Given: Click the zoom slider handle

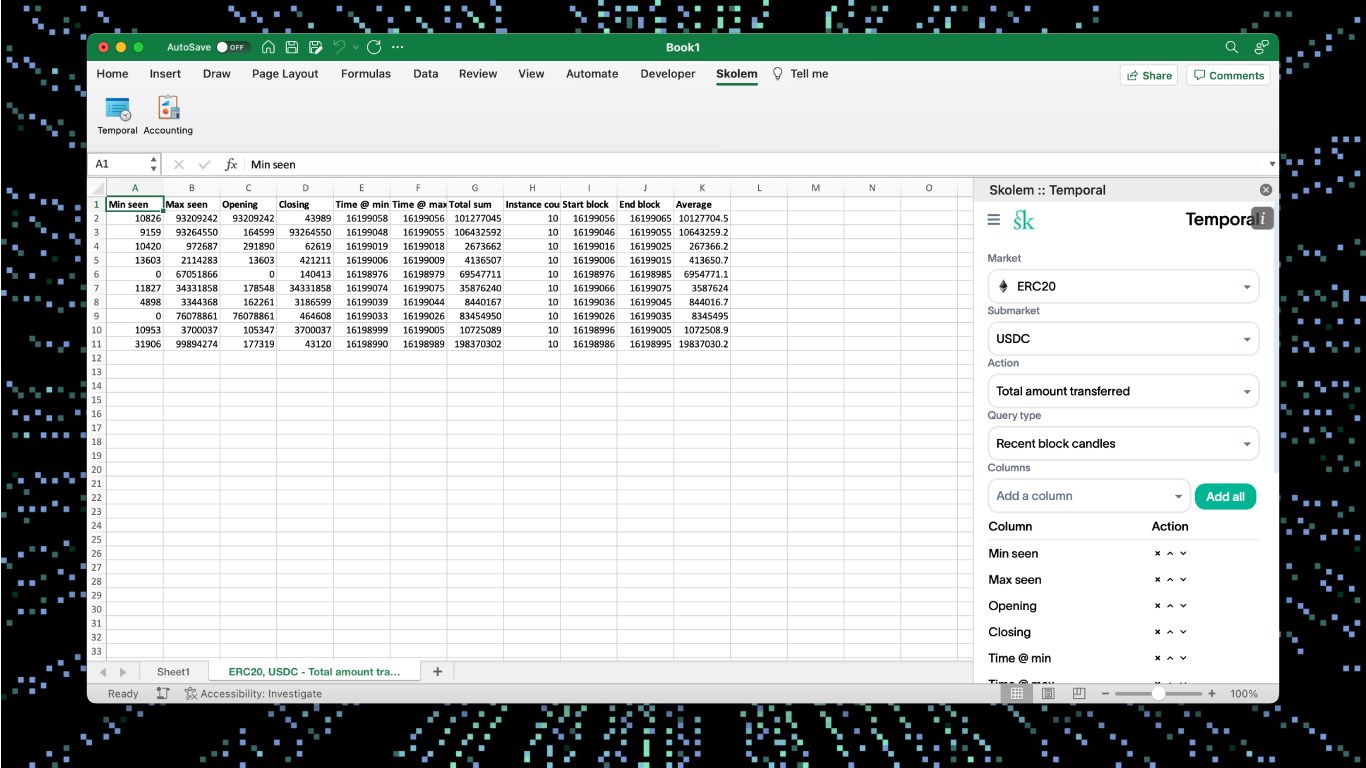Looking at the screenshot, I should pyautogui.click(x=1158, y=693).
